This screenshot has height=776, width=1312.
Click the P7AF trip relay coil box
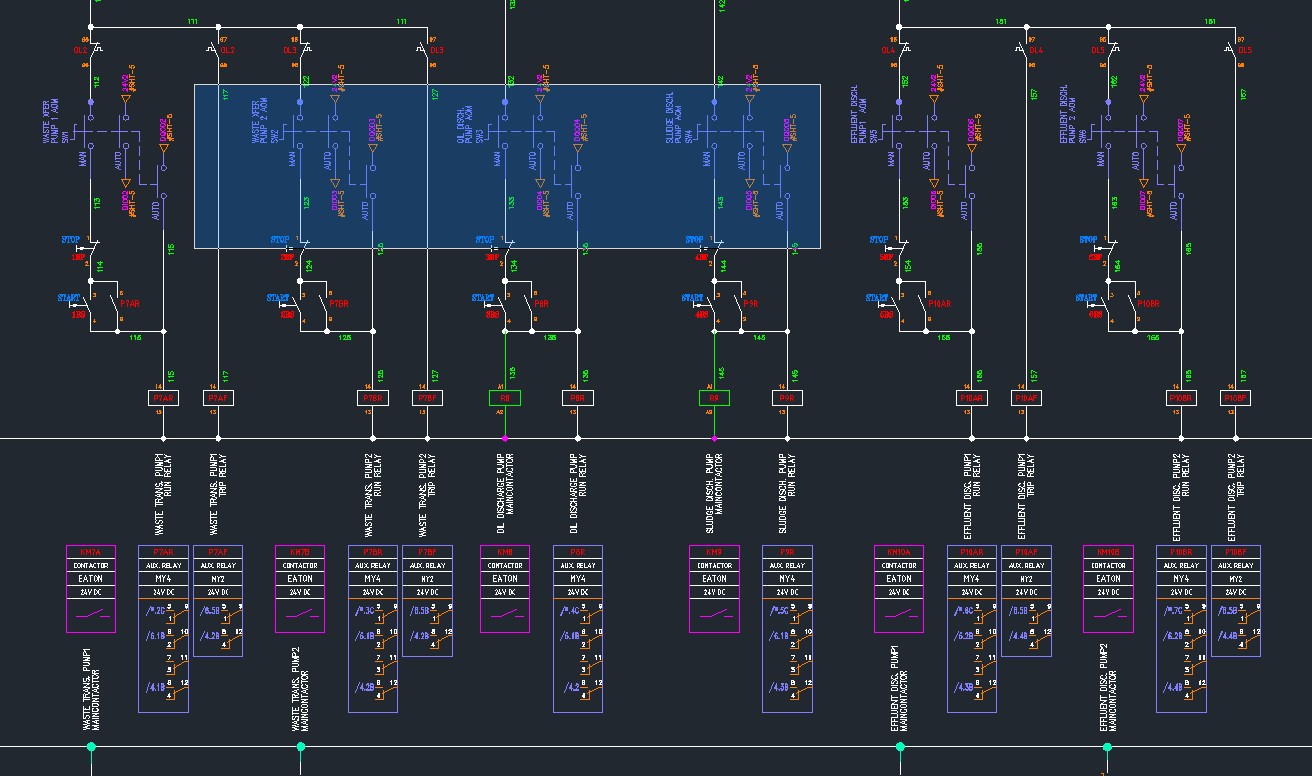[218, 398]
